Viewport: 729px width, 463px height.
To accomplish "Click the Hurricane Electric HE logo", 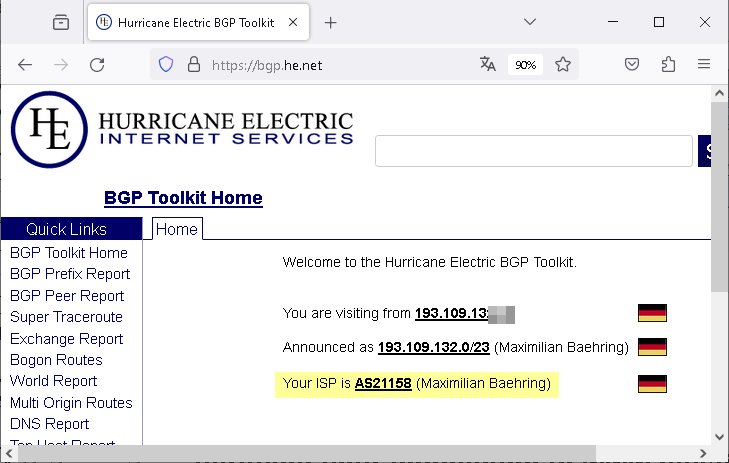I will tap(49, 129).
